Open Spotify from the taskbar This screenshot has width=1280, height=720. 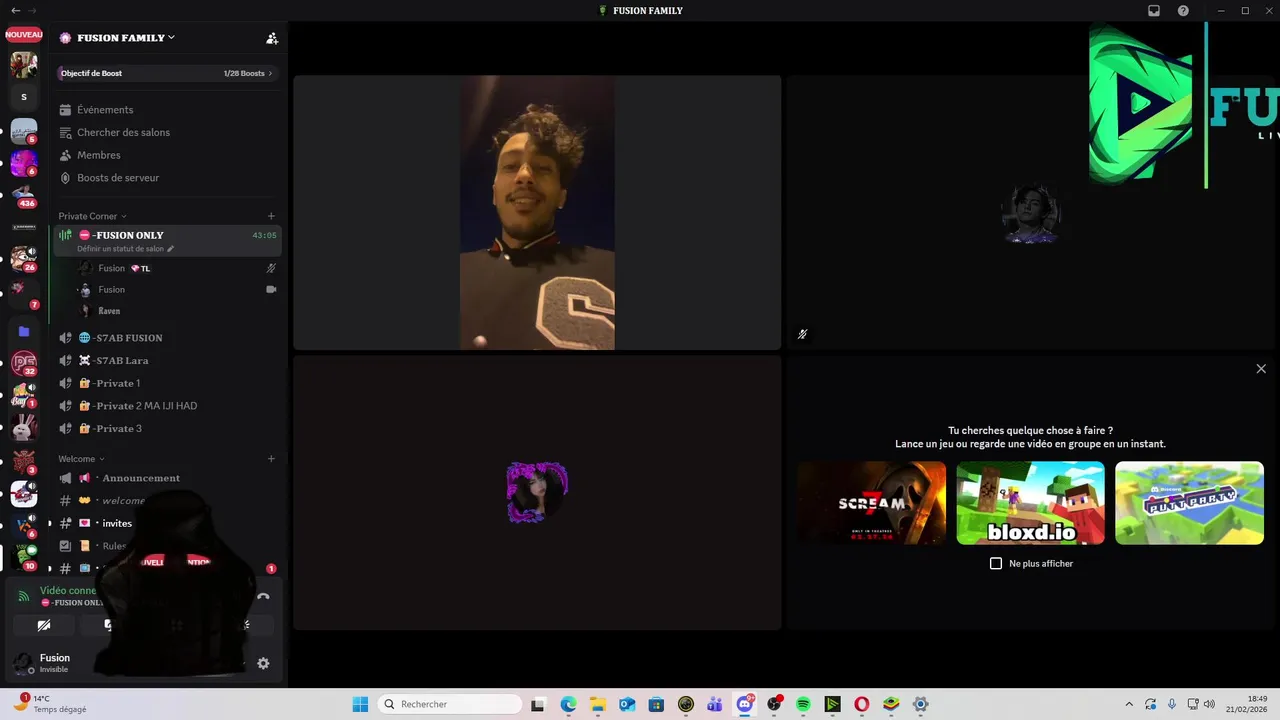[x=803, y=704]
